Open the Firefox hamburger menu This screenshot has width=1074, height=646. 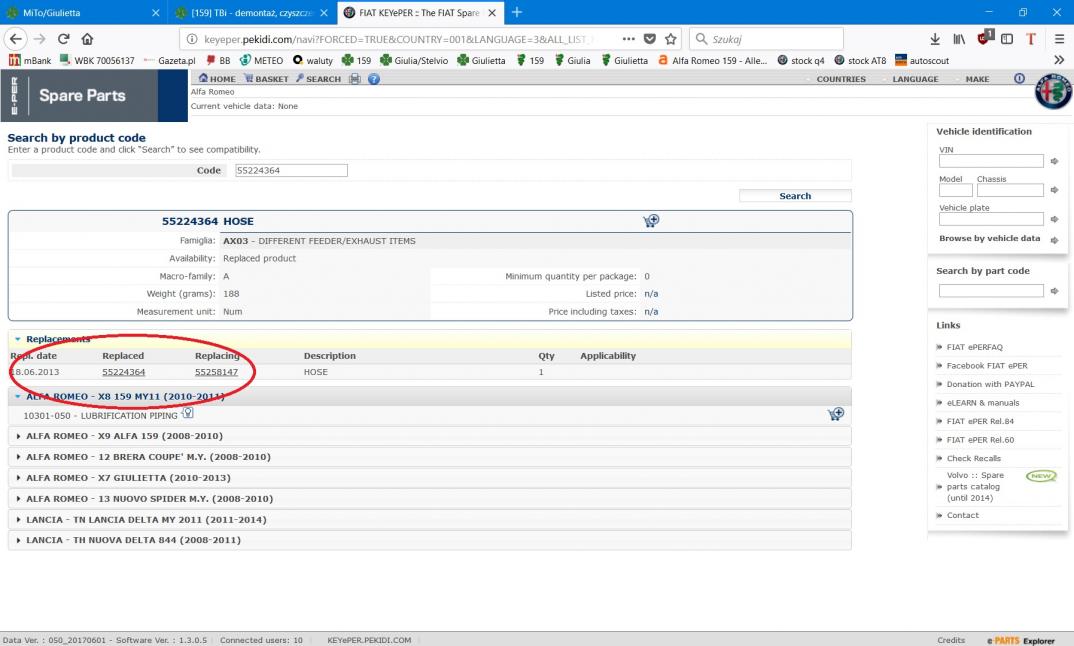(x=1059, y=39)
